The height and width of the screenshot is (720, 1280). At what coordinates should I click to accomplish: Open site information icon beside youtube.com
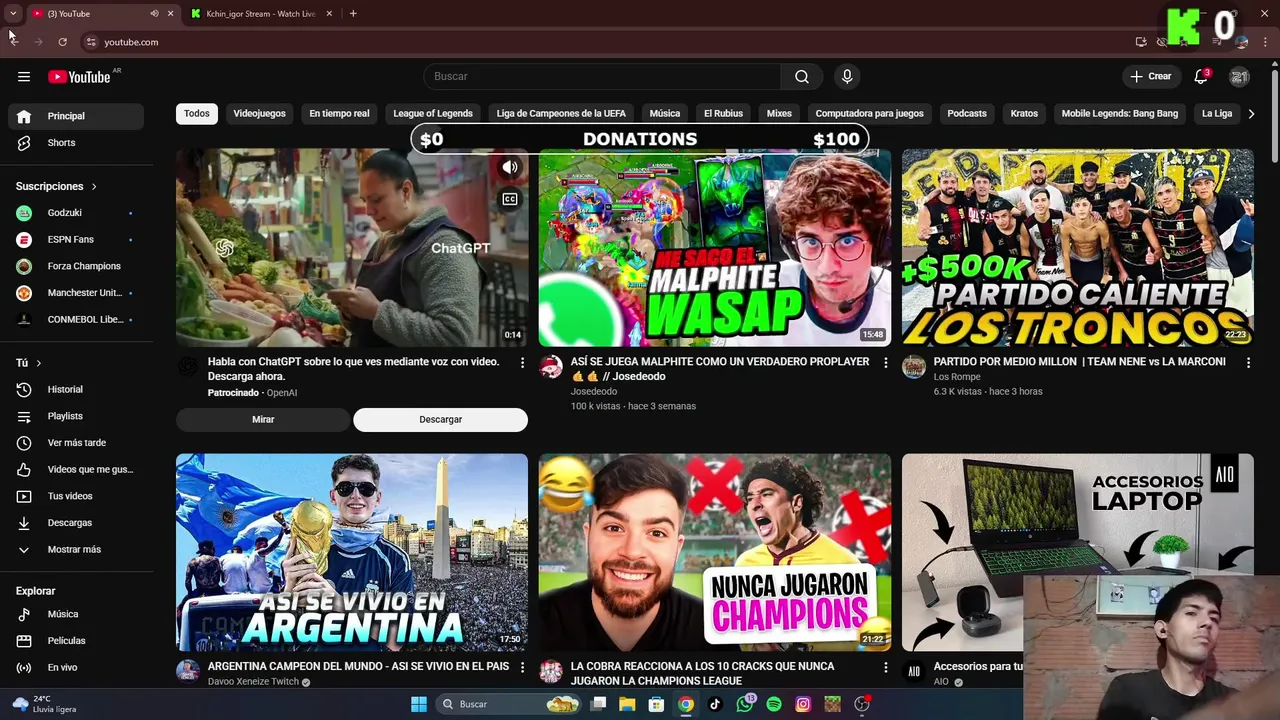(x=91, y=42)
